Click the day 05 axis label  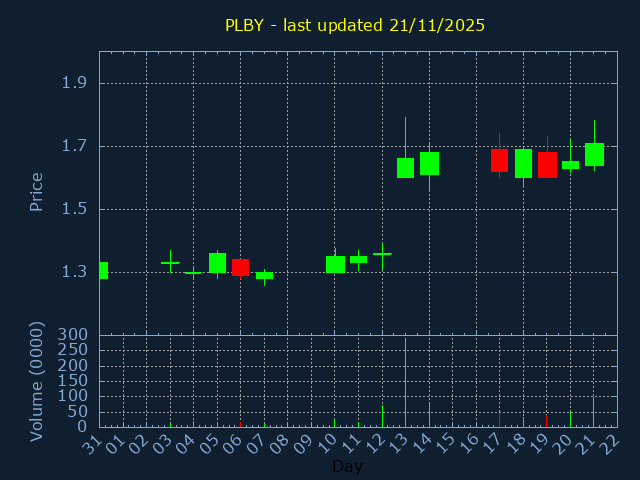pyautogui.click(x=211, y=444)
